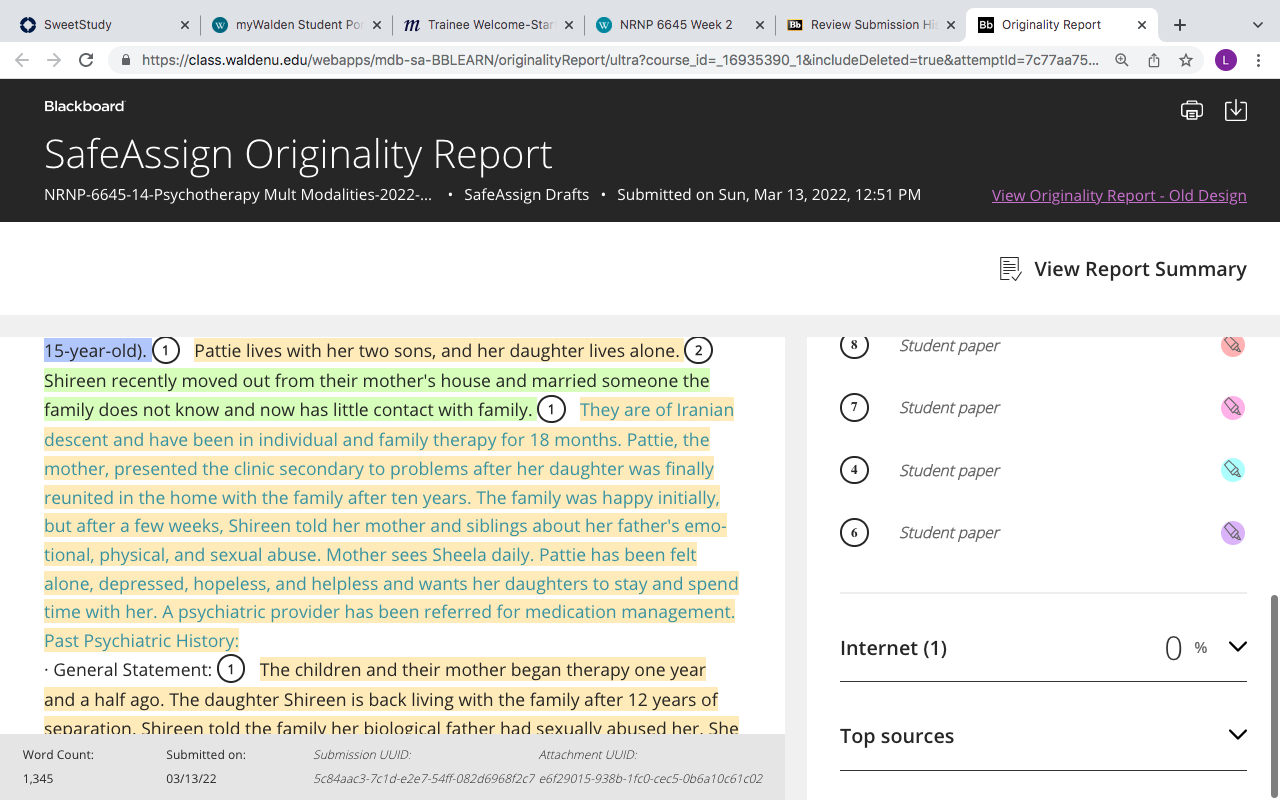
Task: Open the browser zoom magnifier icon
Action: pos(1122,60)
